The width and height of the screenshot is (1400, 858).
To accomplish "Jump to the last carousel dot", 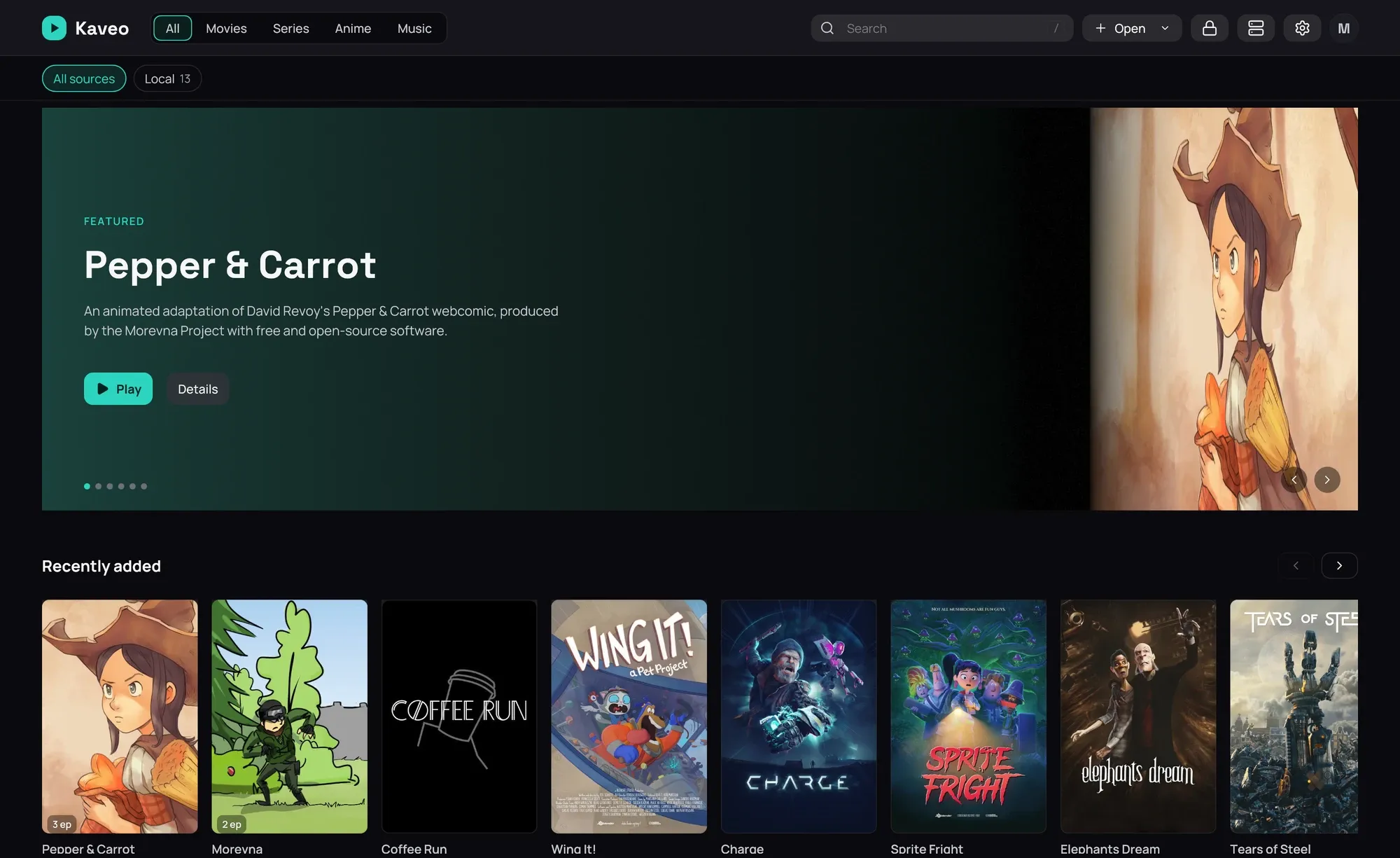I will [143, 486].
